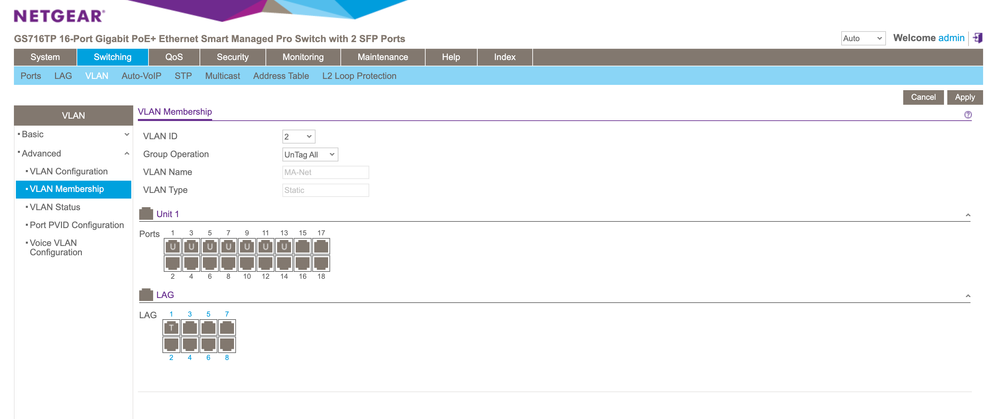This screenshot has height=419, width=999.
Task: Toggle port 11 membership in Unit 1
Action: click(x=266, y=246)
